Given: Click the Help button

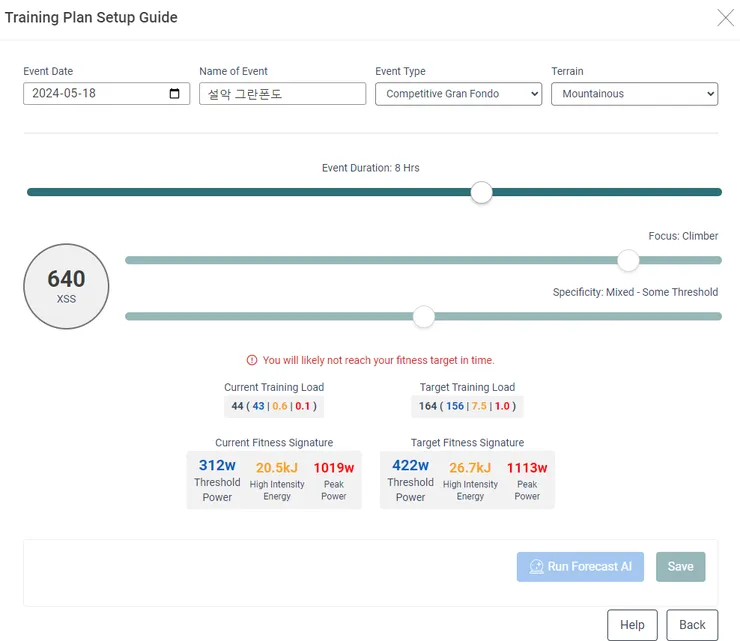Looking at the screenshot, I should tap(632, 625).
